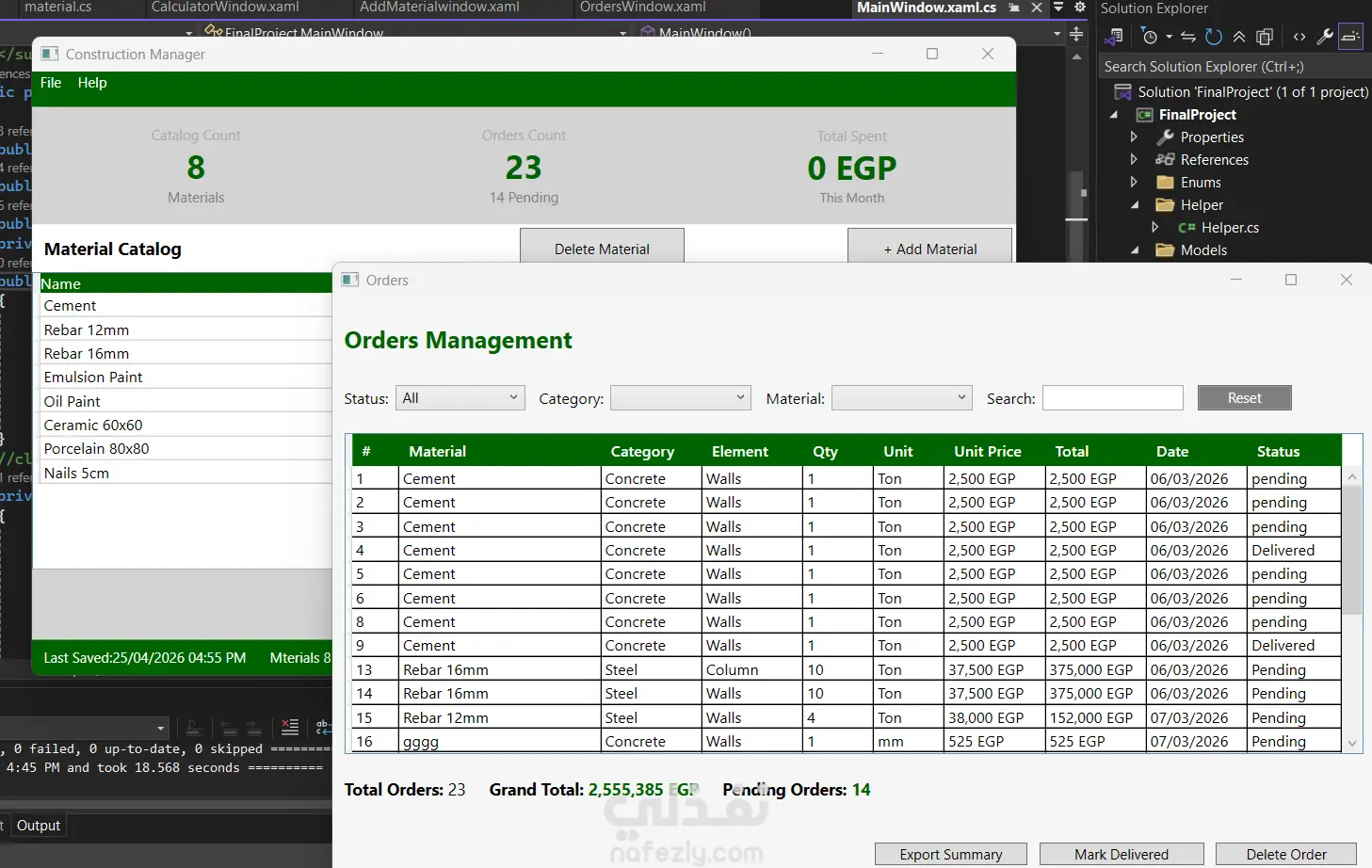Click the Solution 'FinalProject' node icon
The height and width of the screenshot is (868, 1372).
[1122, 91]
